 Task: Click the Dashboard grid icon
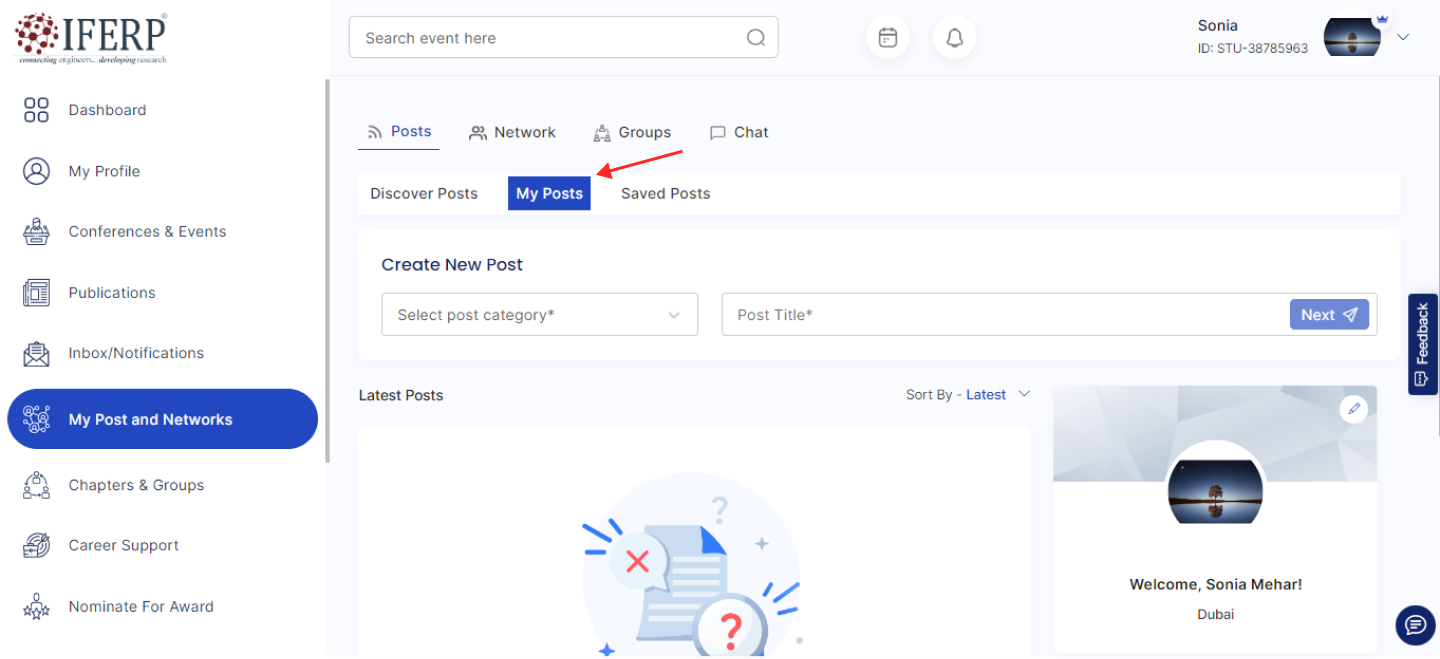point(36,110)
